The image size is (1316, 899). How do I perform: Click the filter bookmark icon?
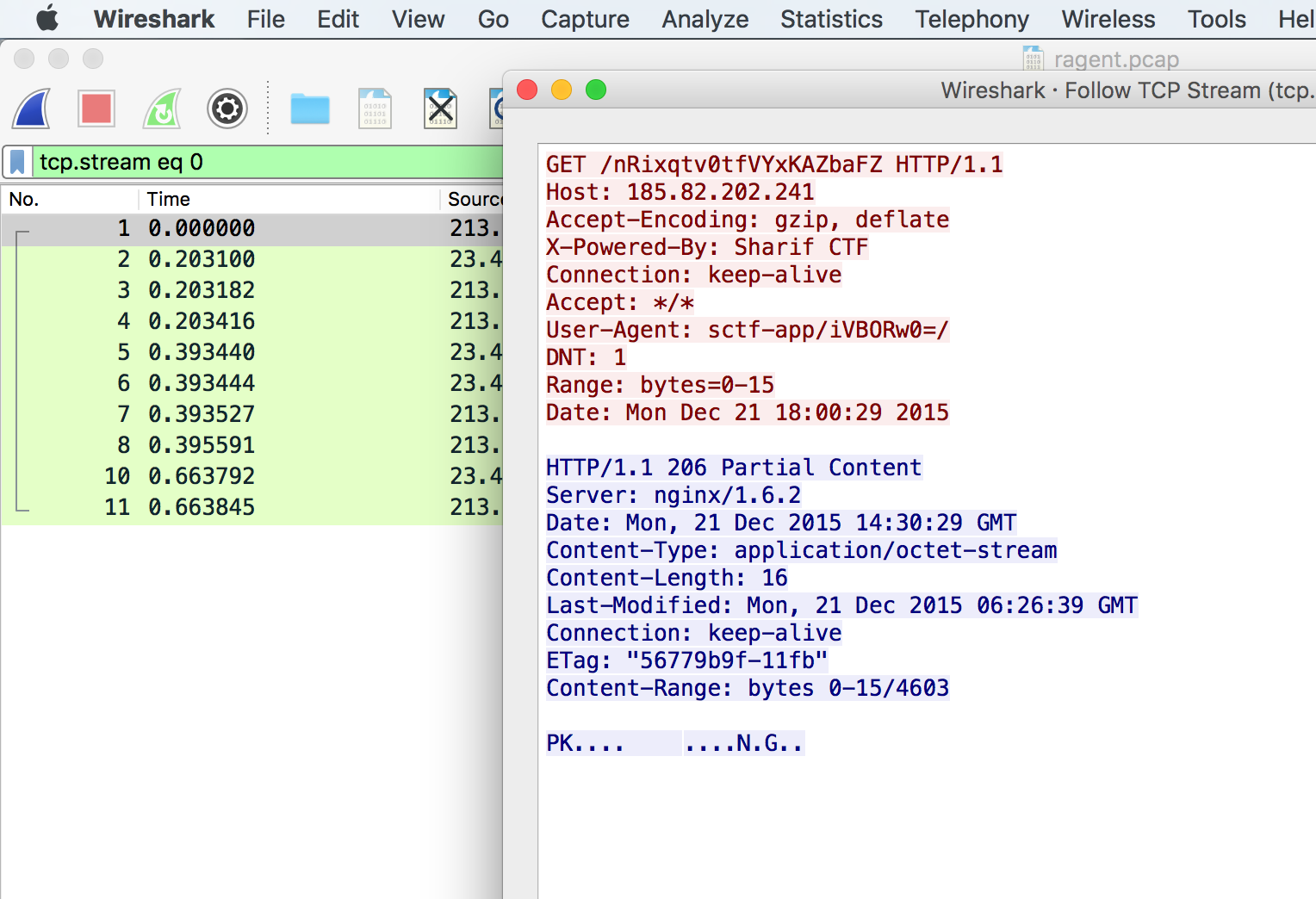(17, 162)
